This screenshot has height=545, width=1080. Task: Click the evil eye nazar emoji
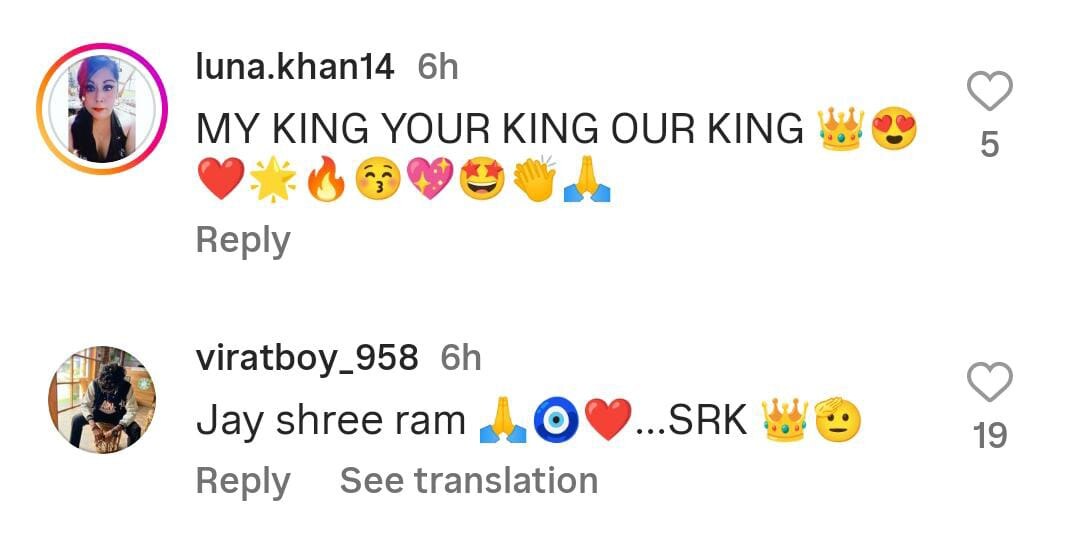tap(555, 421)
